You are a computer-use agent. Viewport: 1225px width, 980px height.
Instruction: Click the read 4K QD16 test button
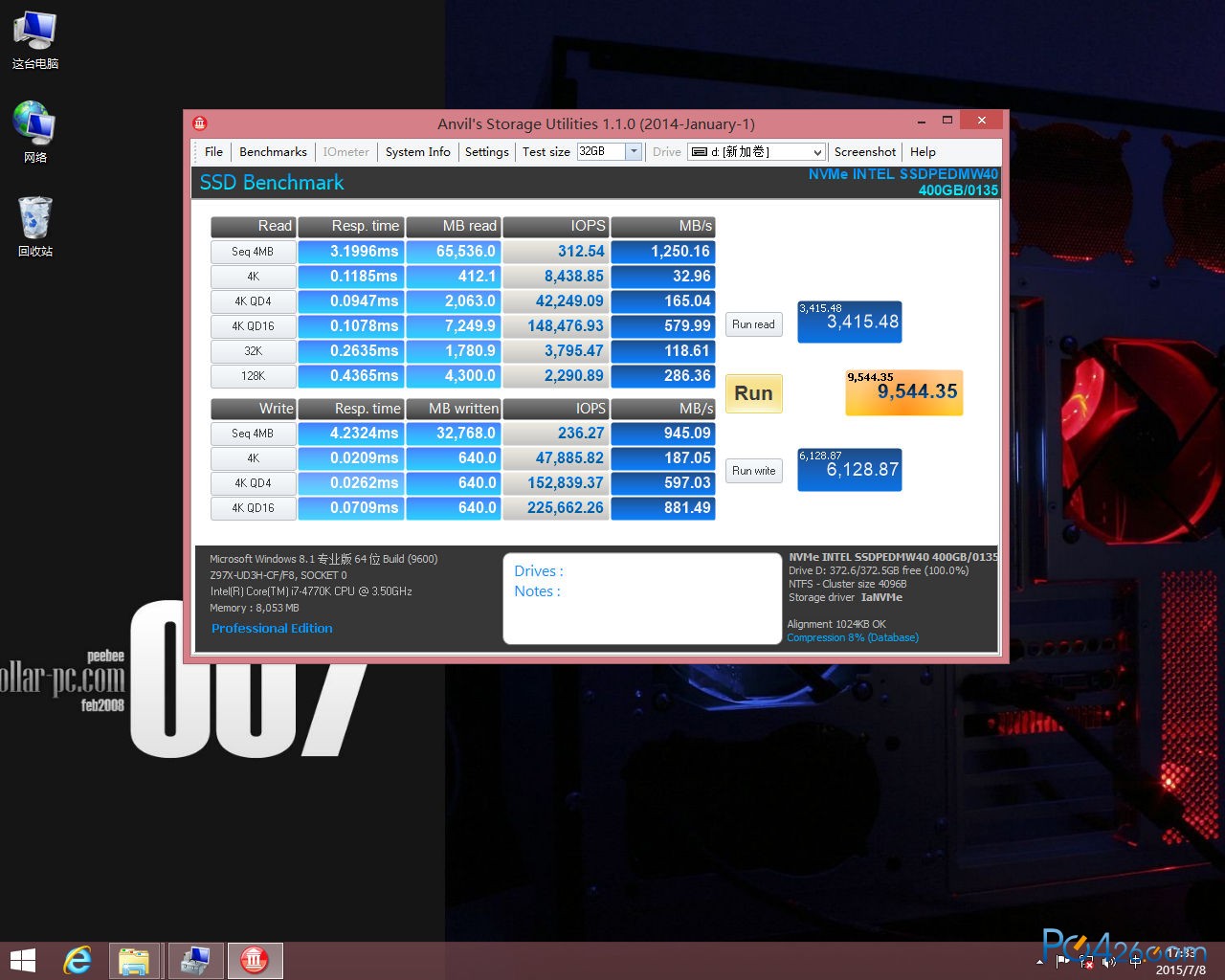(x=253, y=326)
